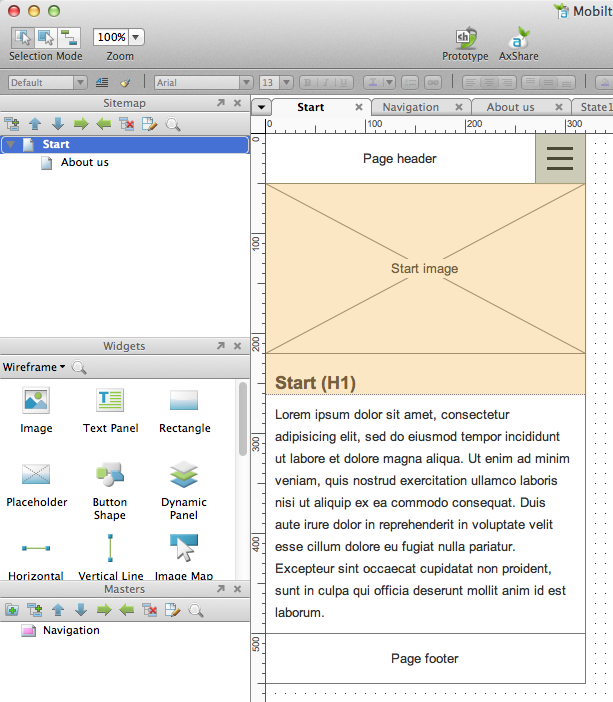The width and height of the screenshot is (613, 702).
Task: Switch to the Navigation tab
Action: pos(411,107)
